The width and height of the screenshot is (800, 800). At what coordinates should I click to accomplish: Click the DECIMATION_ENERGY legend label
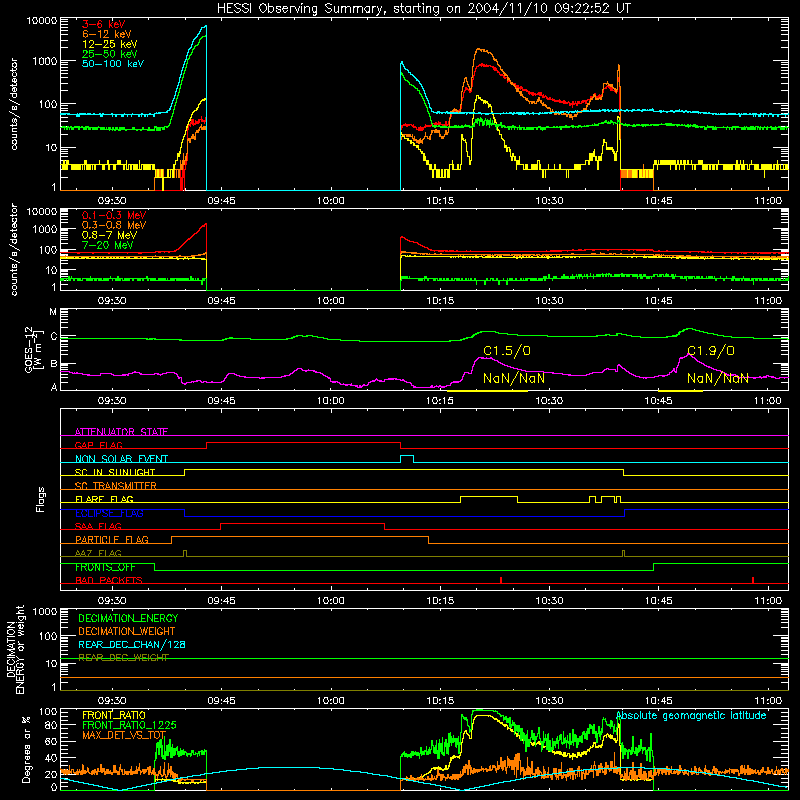tap(128, 618)
